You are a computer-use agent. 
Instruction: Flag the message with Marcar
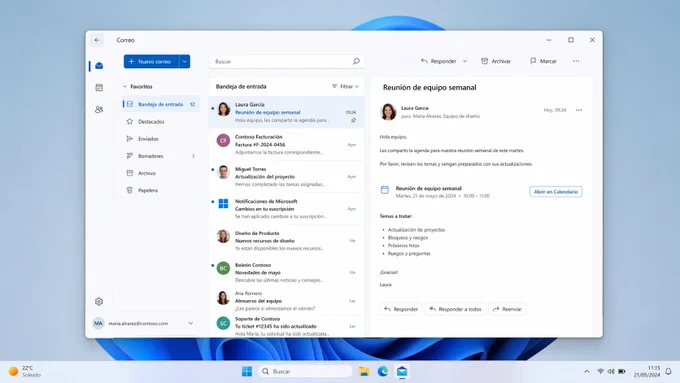(543, 62)
